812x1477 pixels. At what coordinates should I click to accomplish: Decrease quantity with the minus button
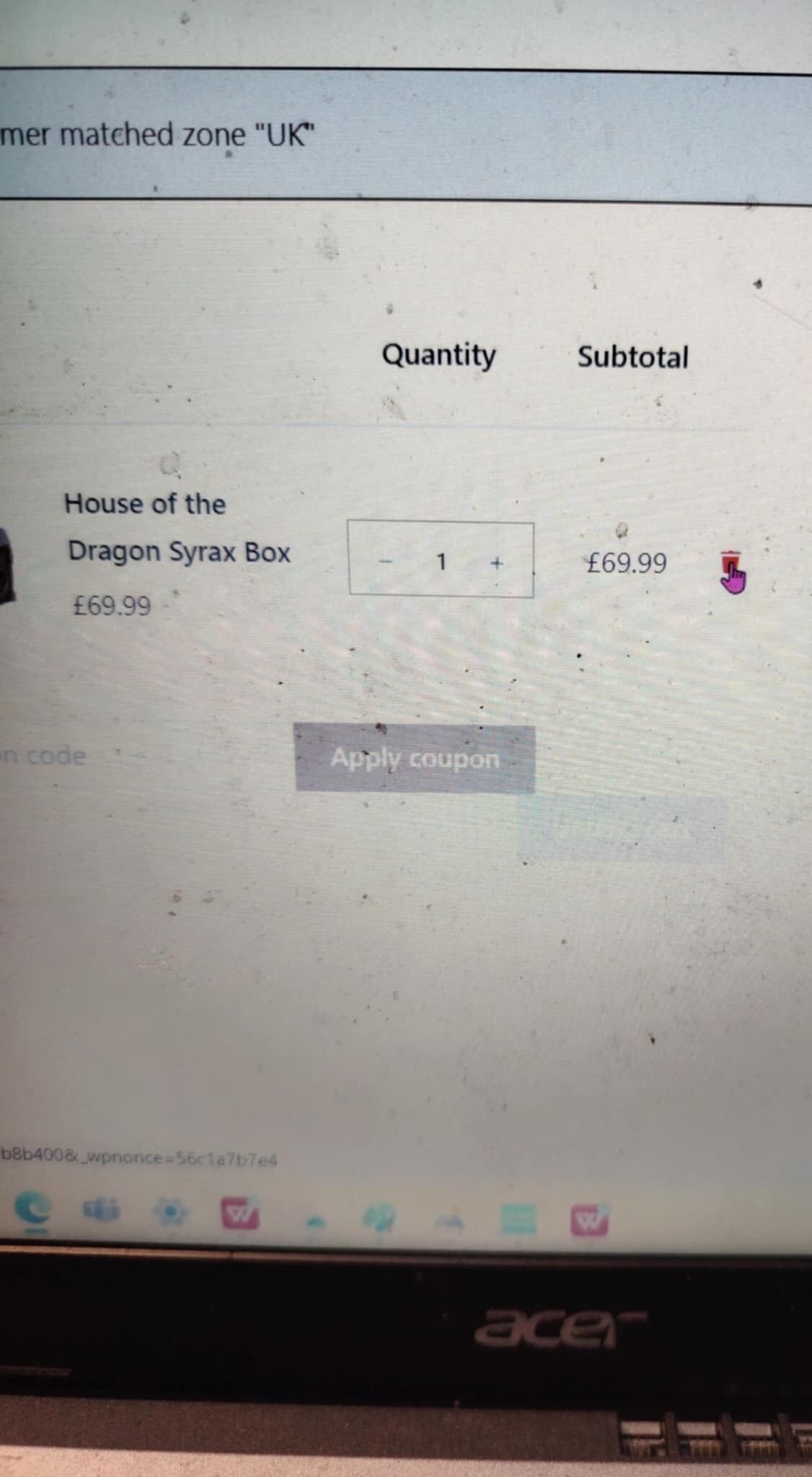[x=387, y=561]
